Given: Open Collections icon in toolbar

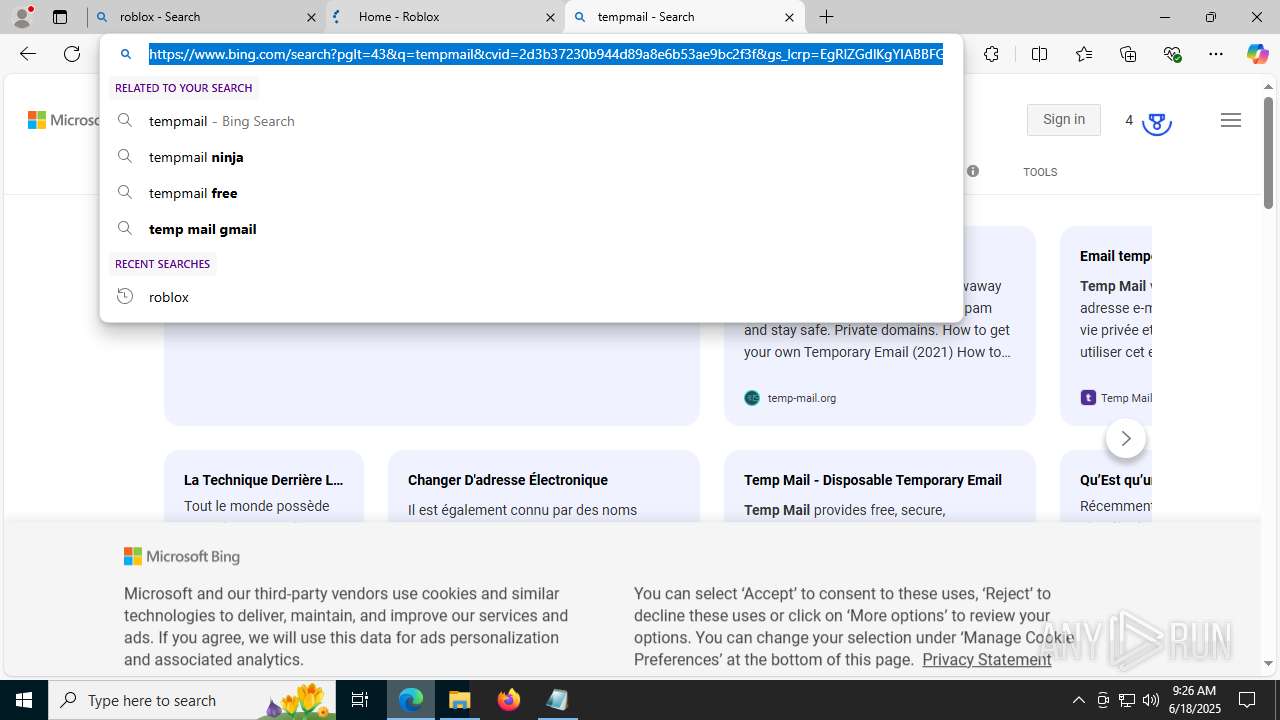Looking at the screenshot, I should [x=1128, y=54].
